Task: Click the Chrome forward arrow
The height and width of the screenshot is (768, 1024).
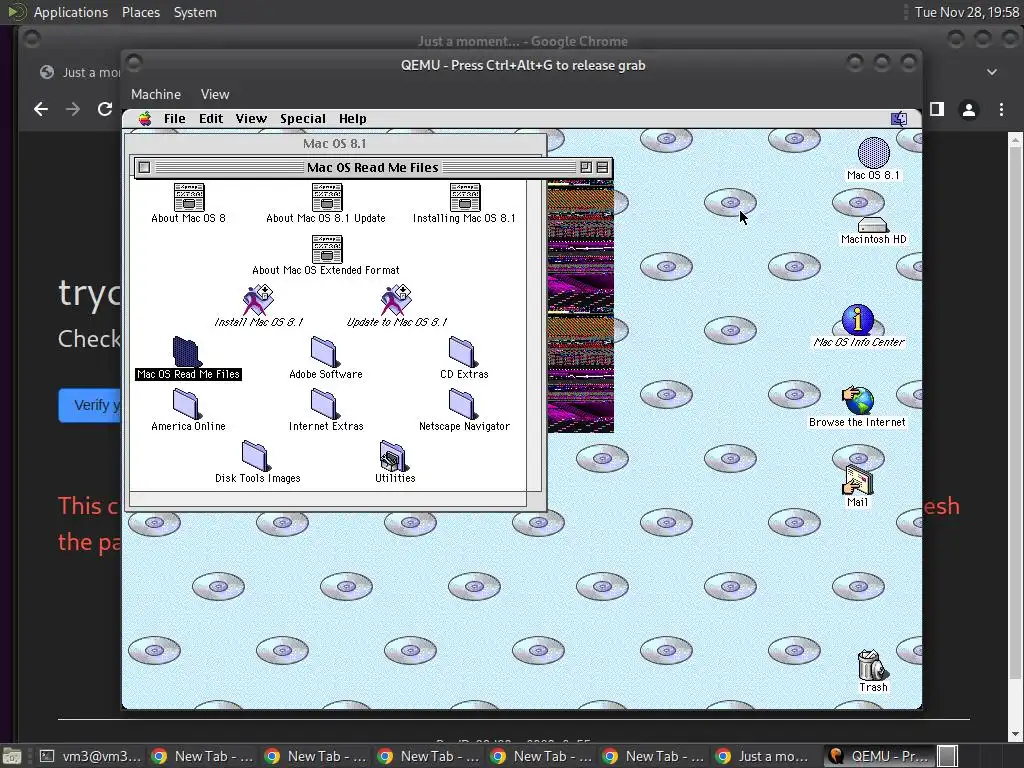Action: tap(73, 109)
